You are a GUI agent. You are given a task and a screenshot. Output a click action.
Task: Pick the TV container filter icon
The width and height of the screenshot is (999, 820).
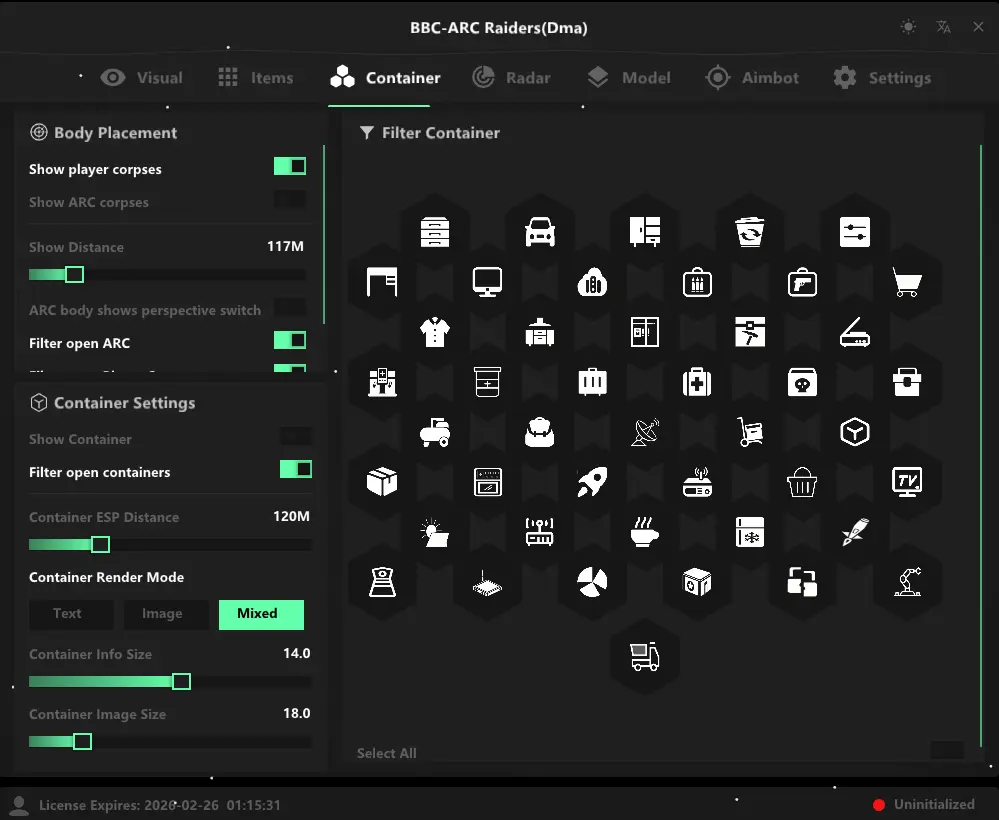(907, 483)
